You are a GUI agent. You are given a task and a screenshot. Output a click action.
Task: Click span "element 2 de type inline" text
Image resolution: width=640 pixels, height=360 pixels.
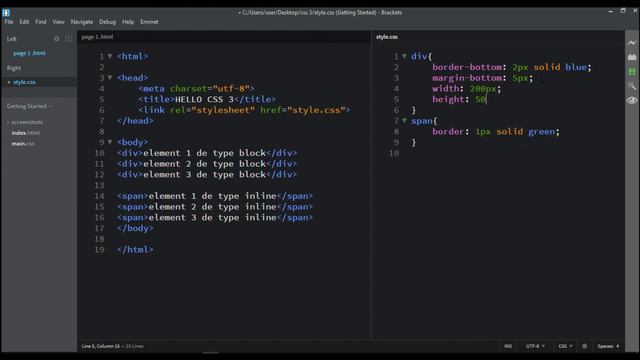[x=212, y=207]
